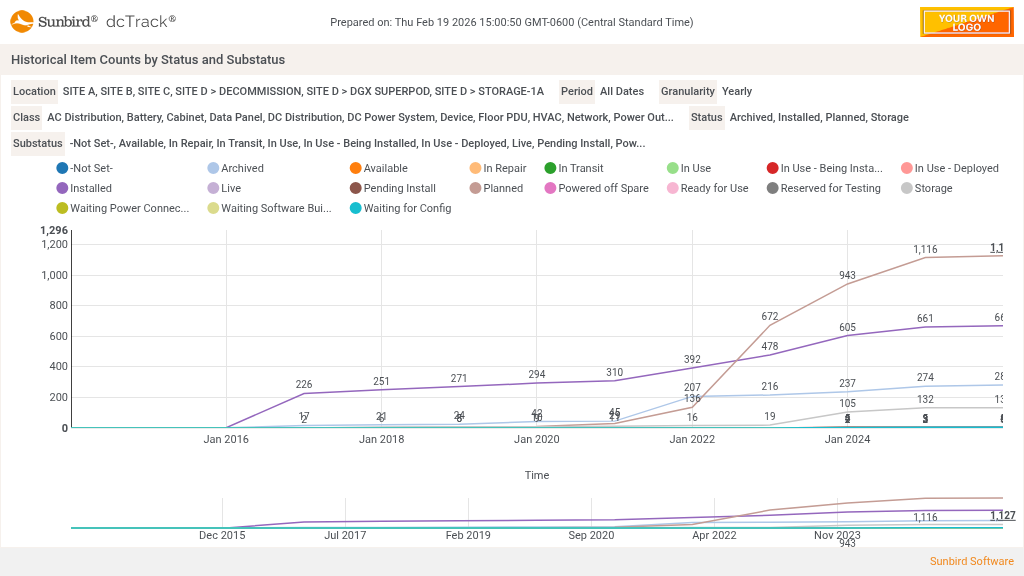Click the Storage legend marker
This screenshot has width=1024, height=576.
tap(907, 188)
